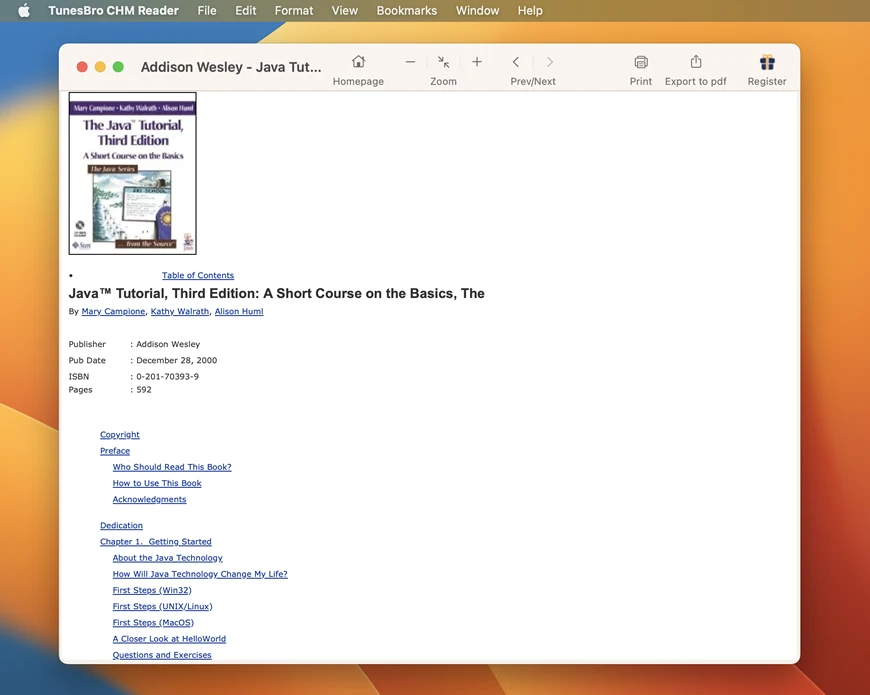The image size is (870, 695).
Task: Click the Register icon
Action: [766, 62]
